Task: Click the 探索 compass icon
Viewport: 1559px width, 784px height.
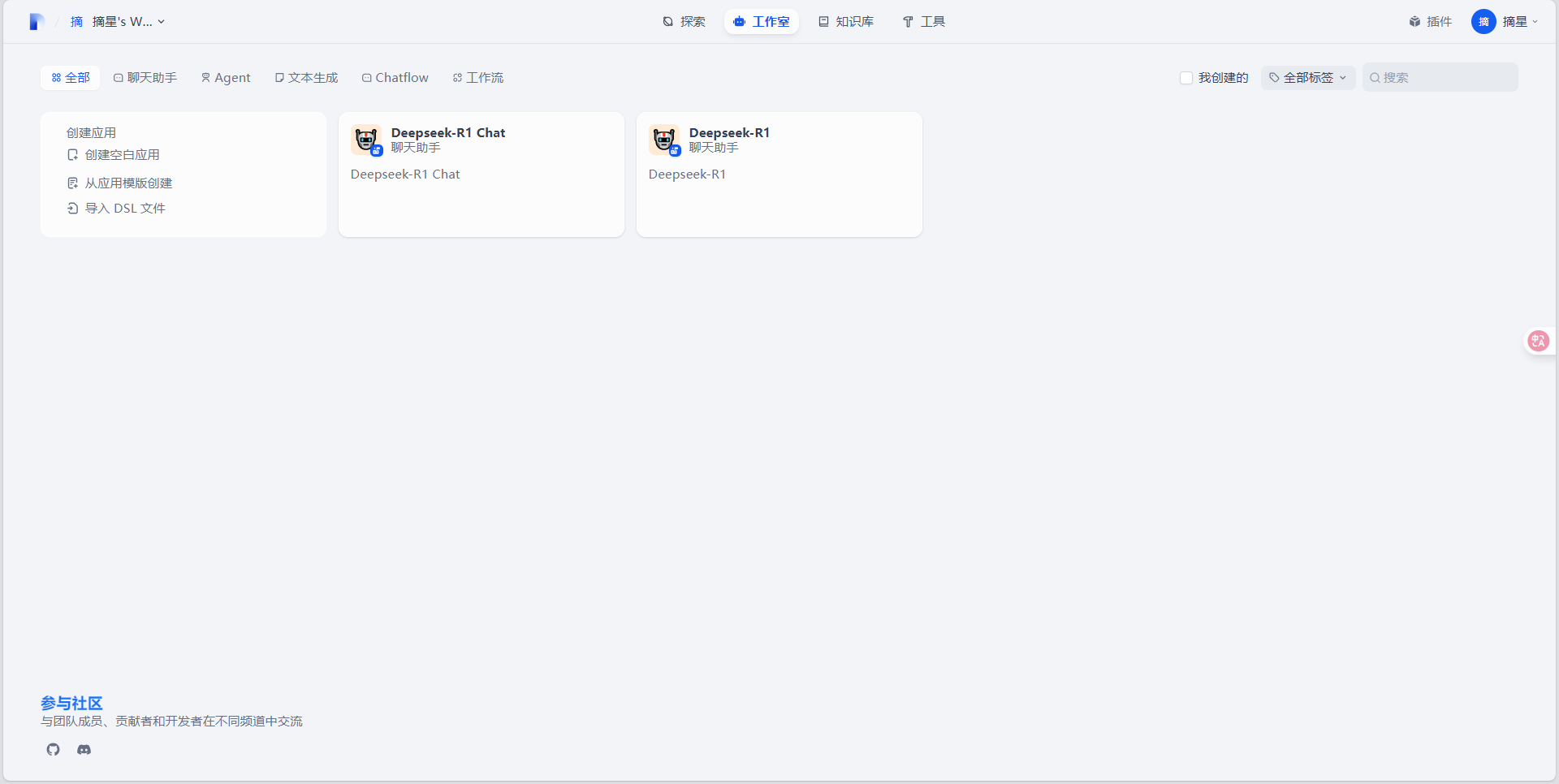Action: (668, 22)
